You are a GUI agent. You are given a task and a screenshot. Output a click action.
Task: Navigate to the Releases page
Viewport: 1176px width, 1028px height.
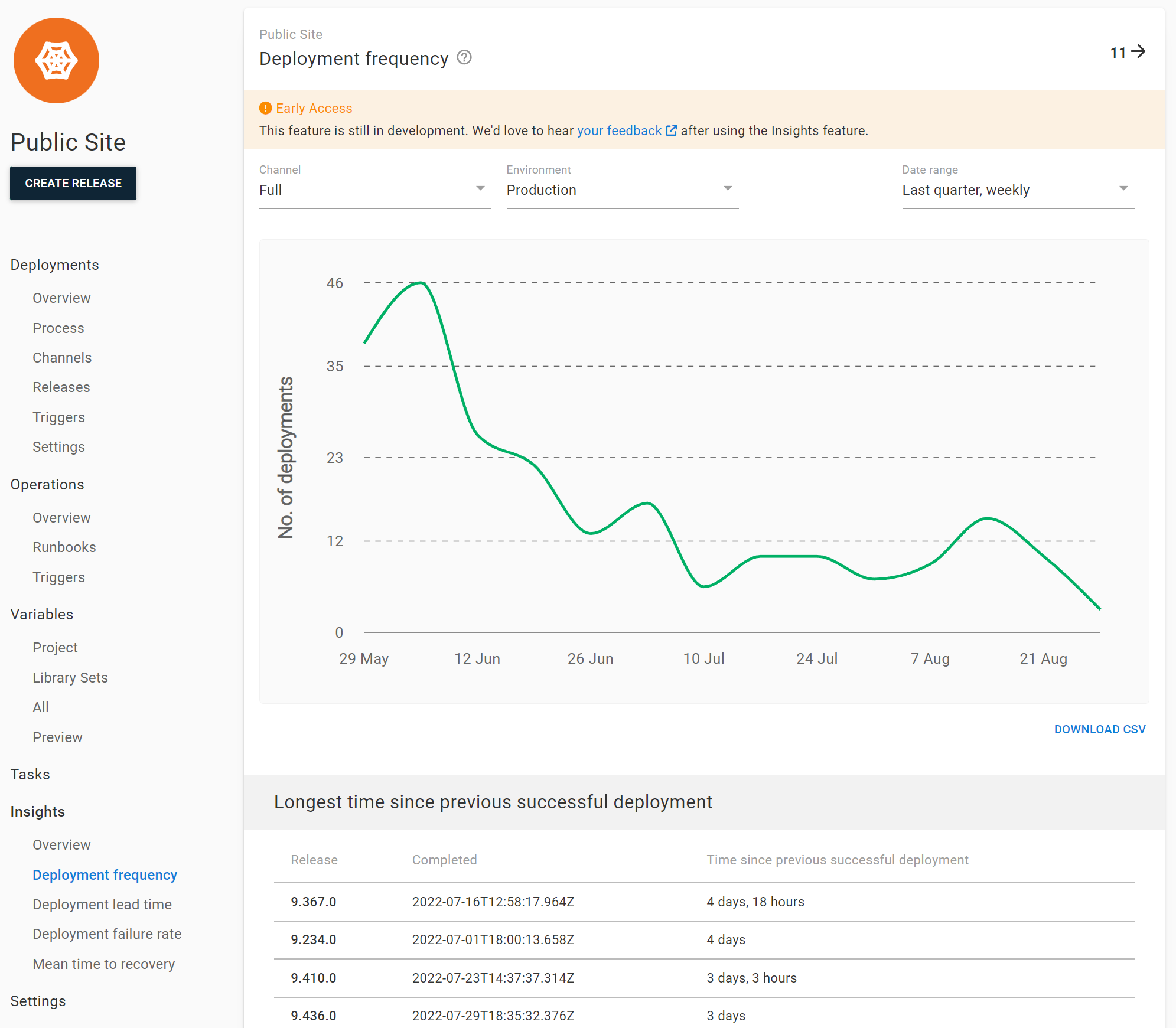tap(61, 387)
